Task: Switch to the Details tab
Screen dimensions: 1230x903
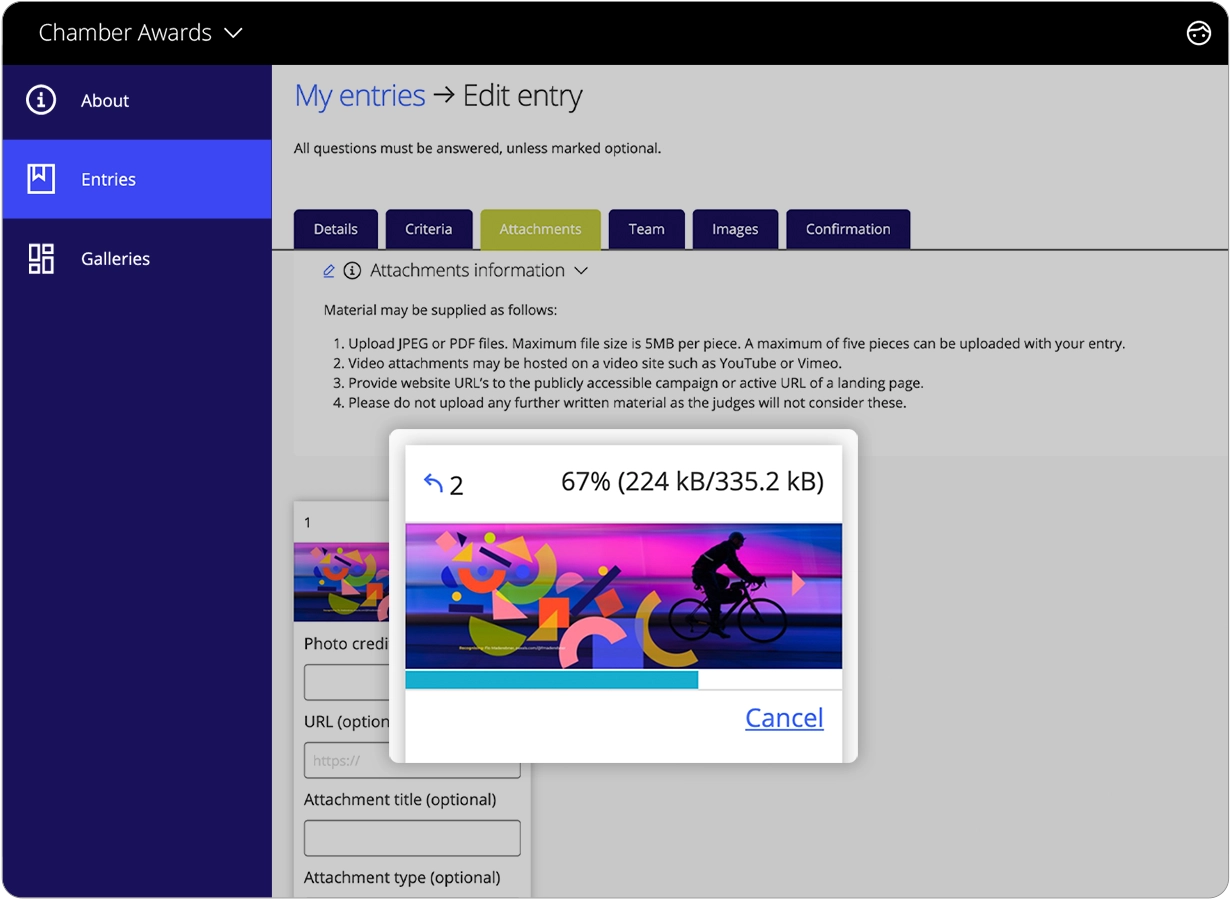Action: 335,229
